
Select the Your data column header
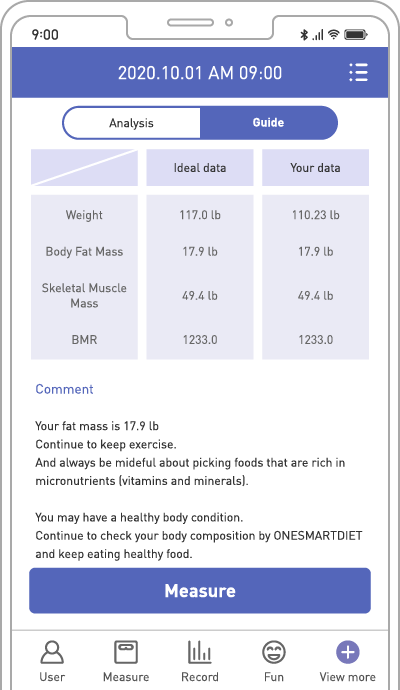[x=315, y=168]
